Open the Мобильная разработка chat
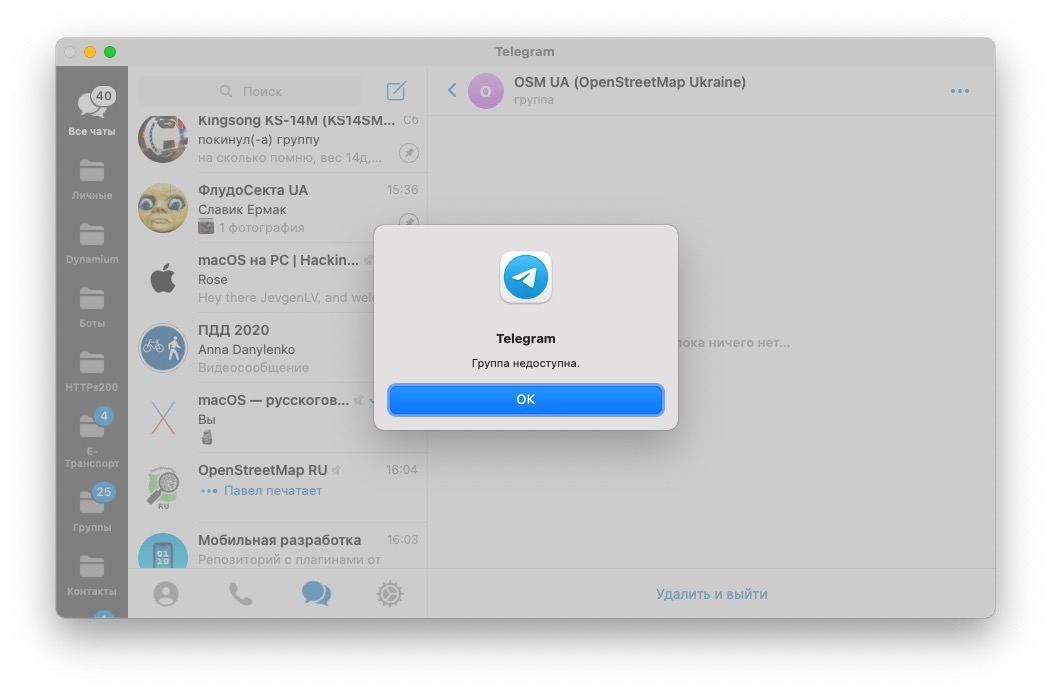Screen dimensions: 1051x692 click(277, 546)
